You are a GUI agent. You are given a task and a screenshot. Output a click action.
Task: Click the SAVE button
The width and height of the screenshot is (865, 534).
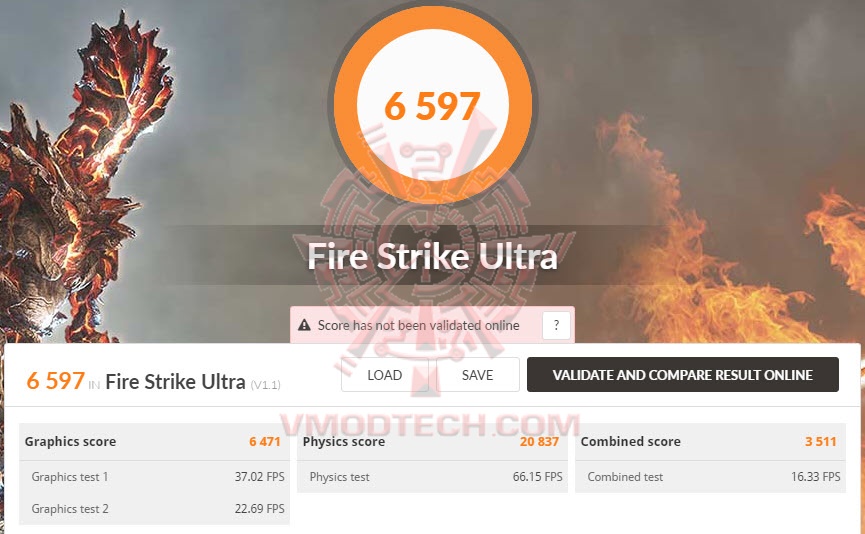[x=477, y=375]
